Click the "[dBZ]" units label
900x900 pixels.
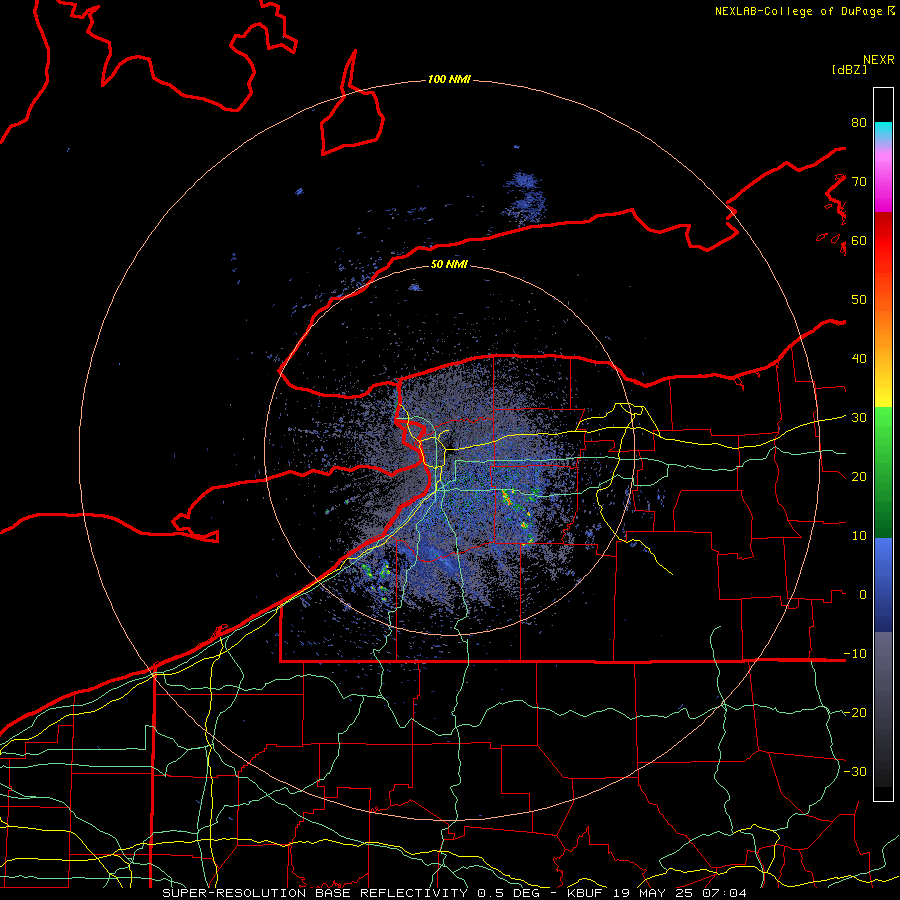pos(849,69)
